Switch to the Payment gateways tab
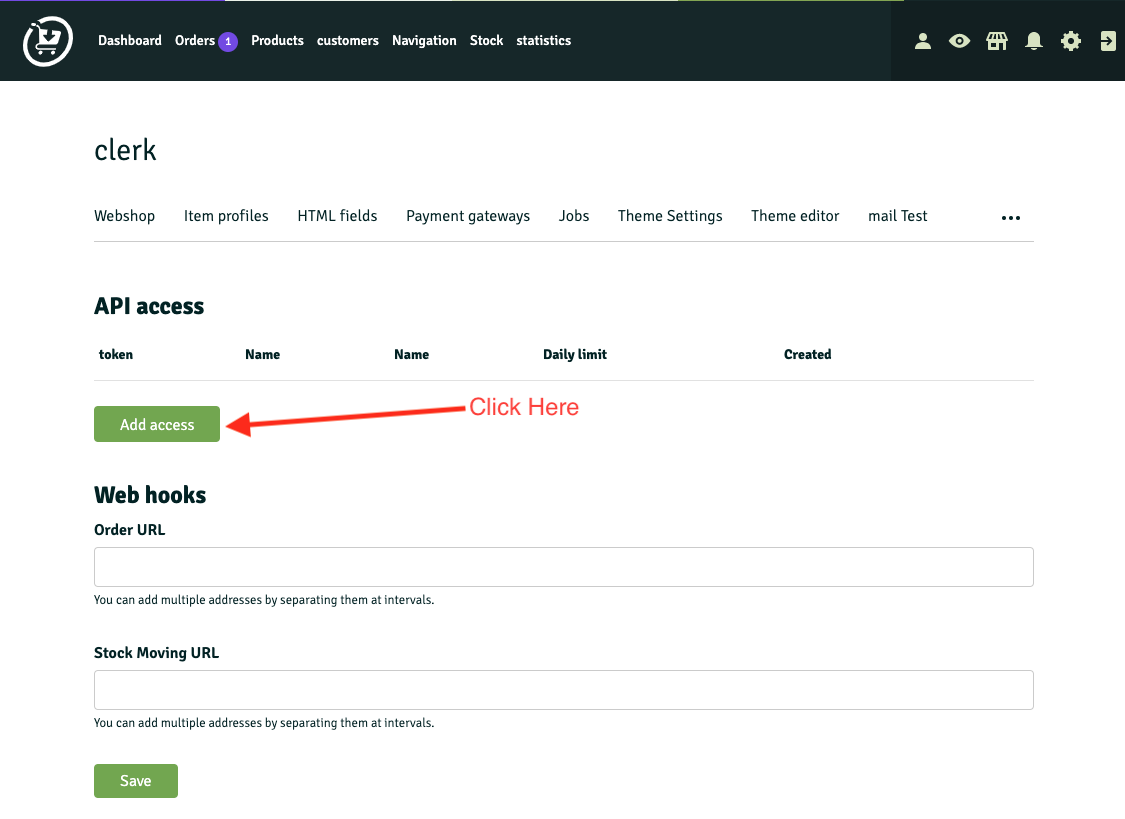Viewport: 1125px width, 819px height. [468, 216]
